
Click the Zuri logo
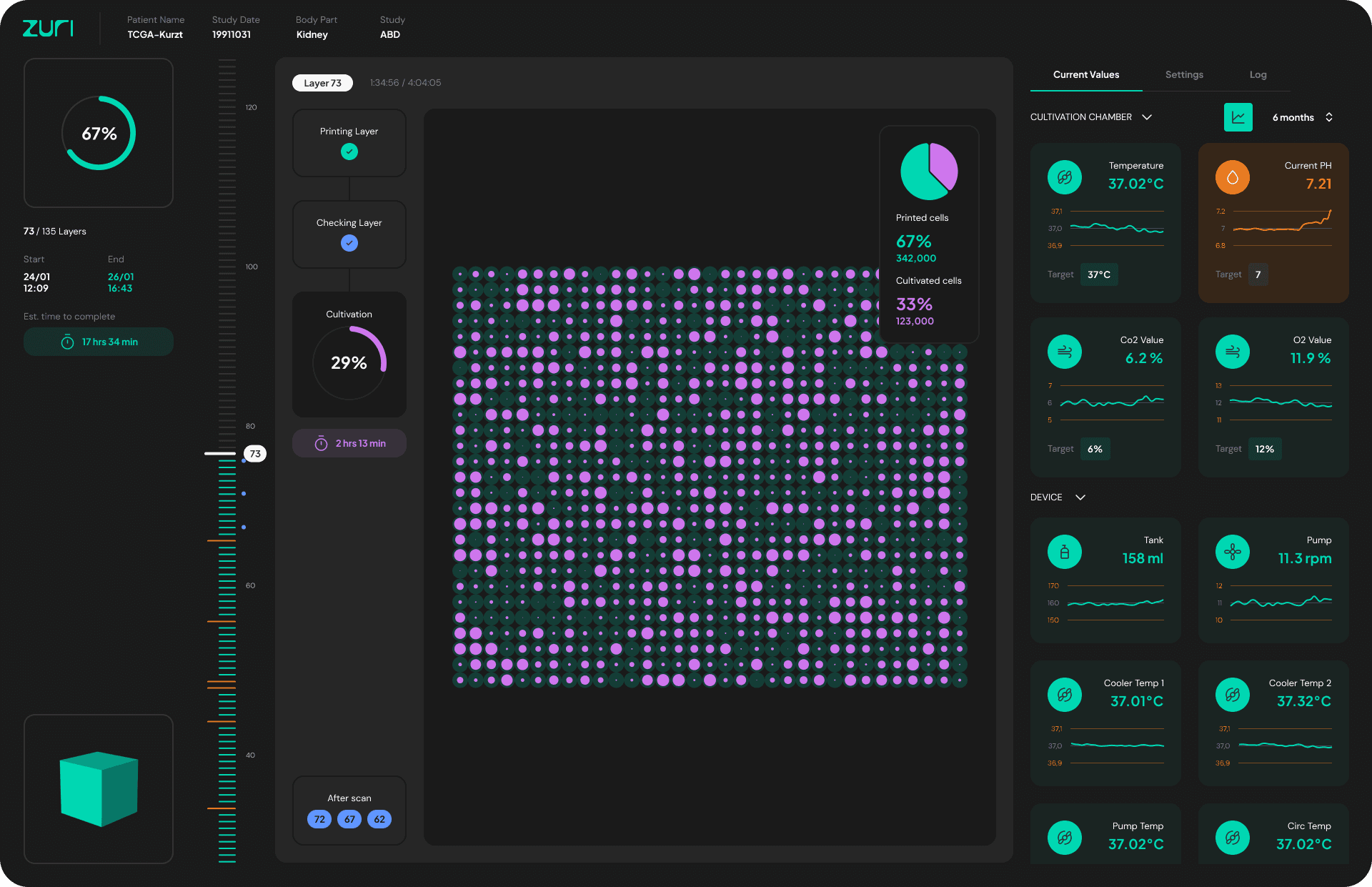tap(48, 28)
